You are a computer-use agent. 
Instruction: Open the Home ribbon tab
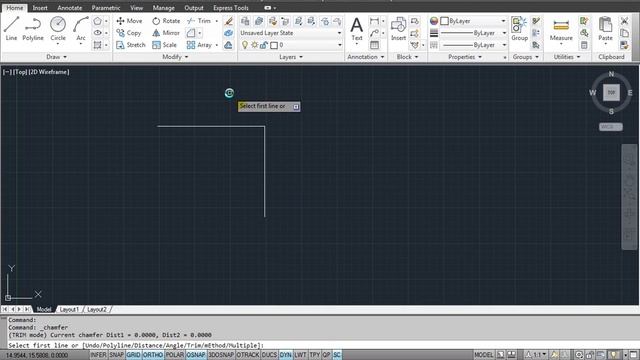click(15, 8)
